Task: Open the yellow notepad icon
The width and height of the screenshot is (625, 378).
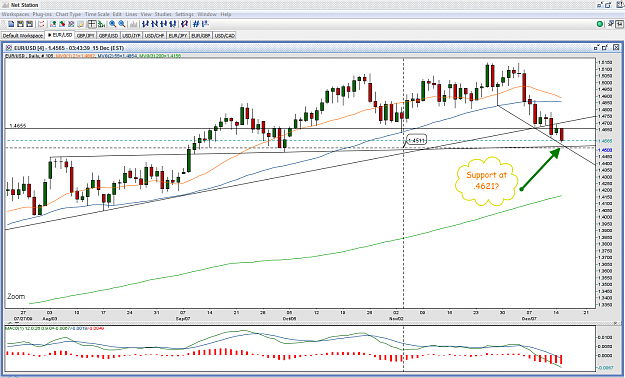Action: point(81,24)
